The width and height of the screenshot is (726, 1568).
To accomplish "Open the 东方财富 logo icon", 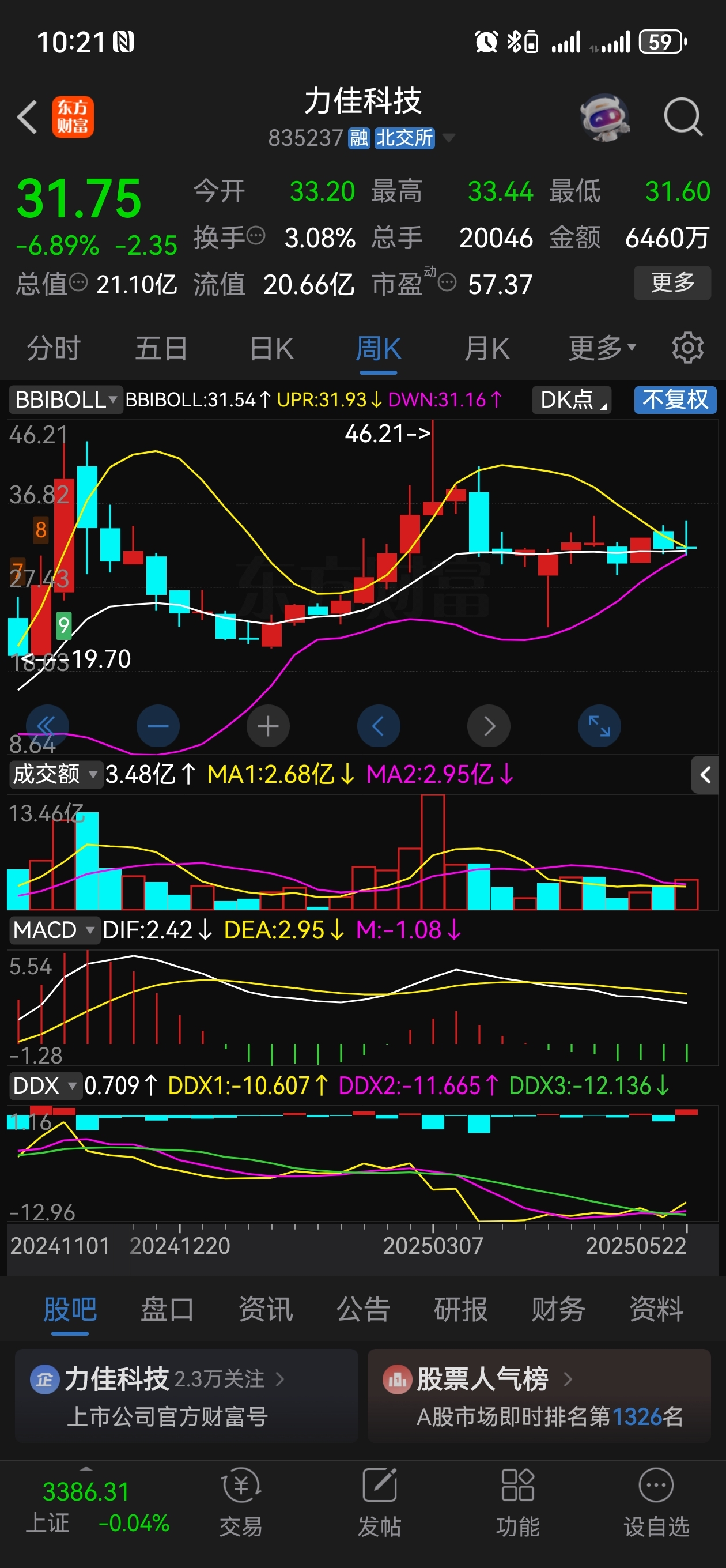I will click(x=73, y=117).
